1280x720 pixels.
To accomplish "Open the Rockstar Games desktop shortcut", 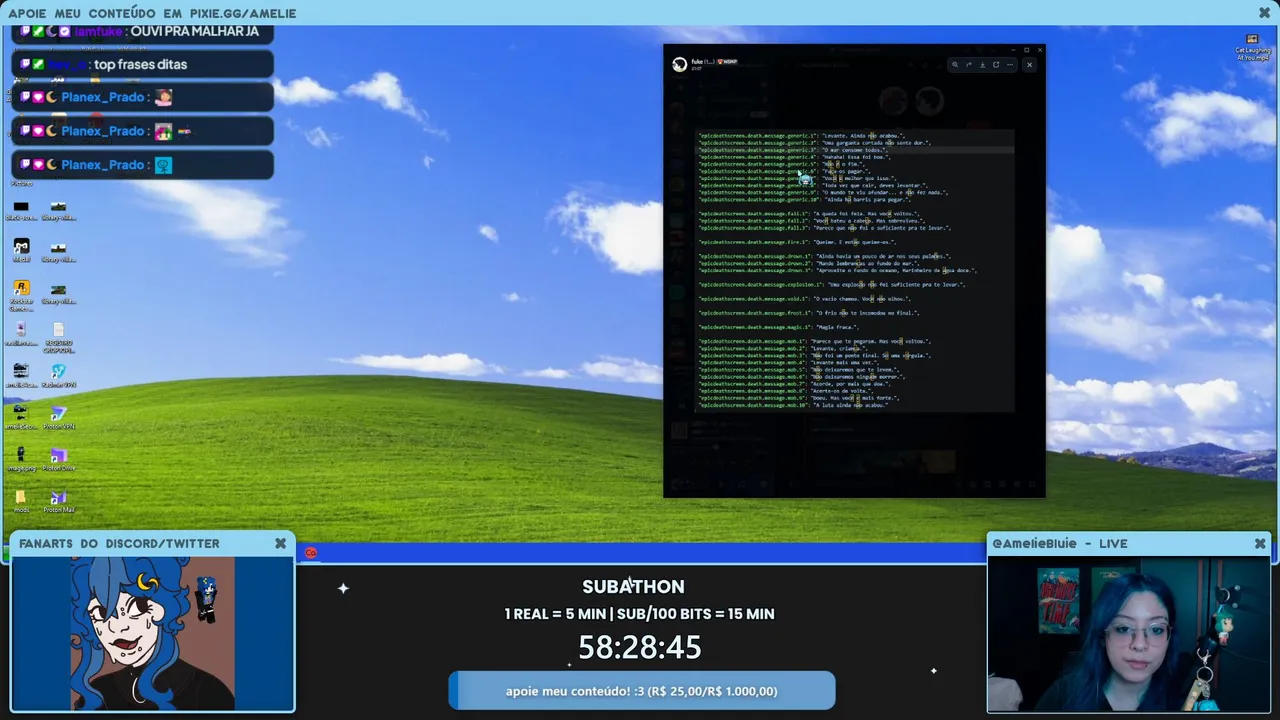I will click(x=21, y=295).
